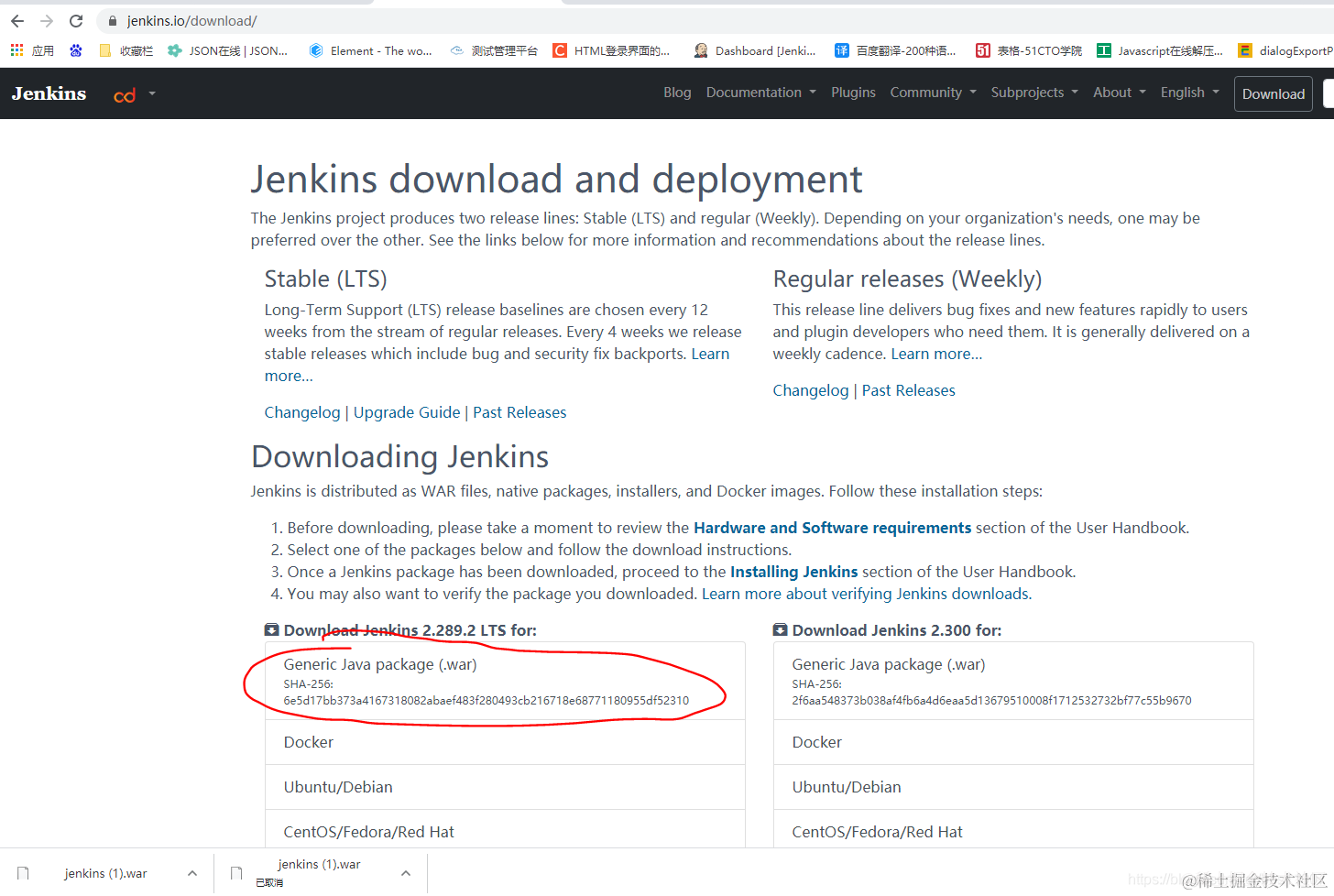Screen dimensions: 1334x896
Task: Open the Element bookmark
Action: point(371,50)
